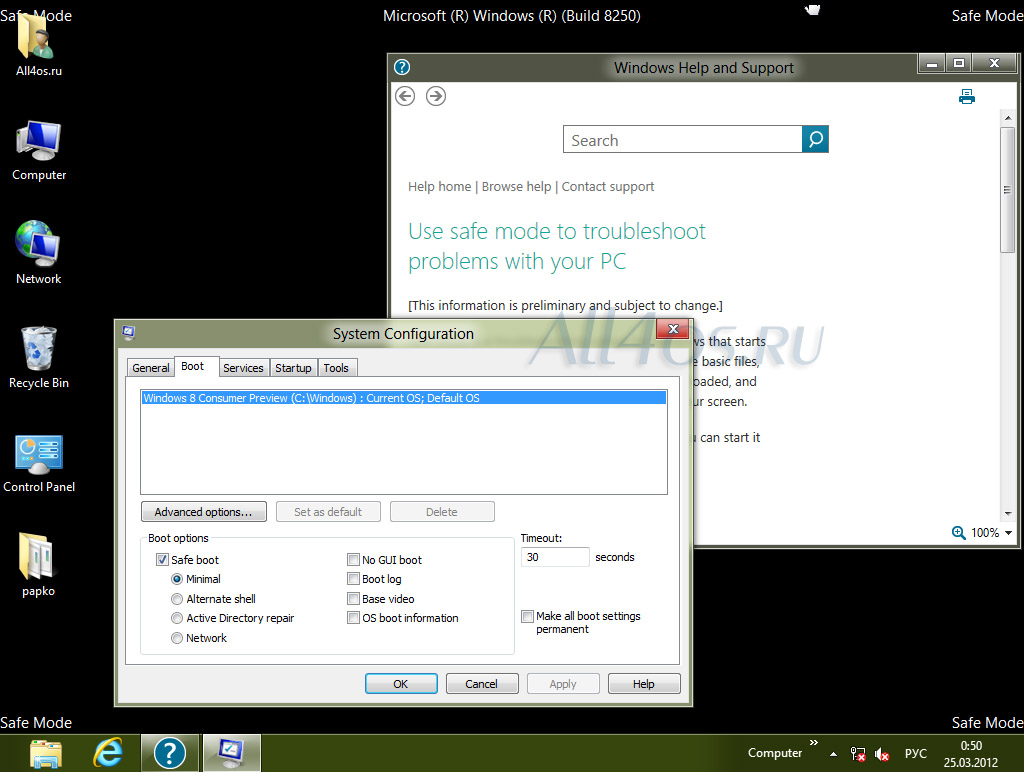Close the System Configuration dialog

(x=673, y=329)
